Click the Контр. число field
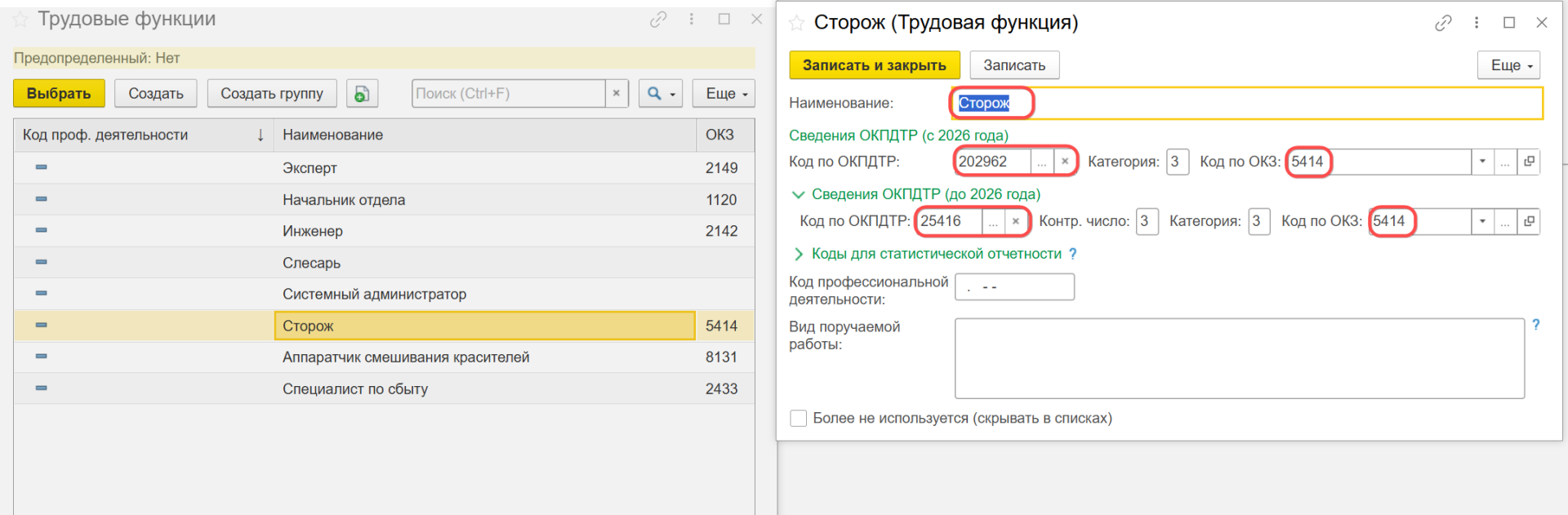Screen dimensions: 1568x515 (1147, 221)
